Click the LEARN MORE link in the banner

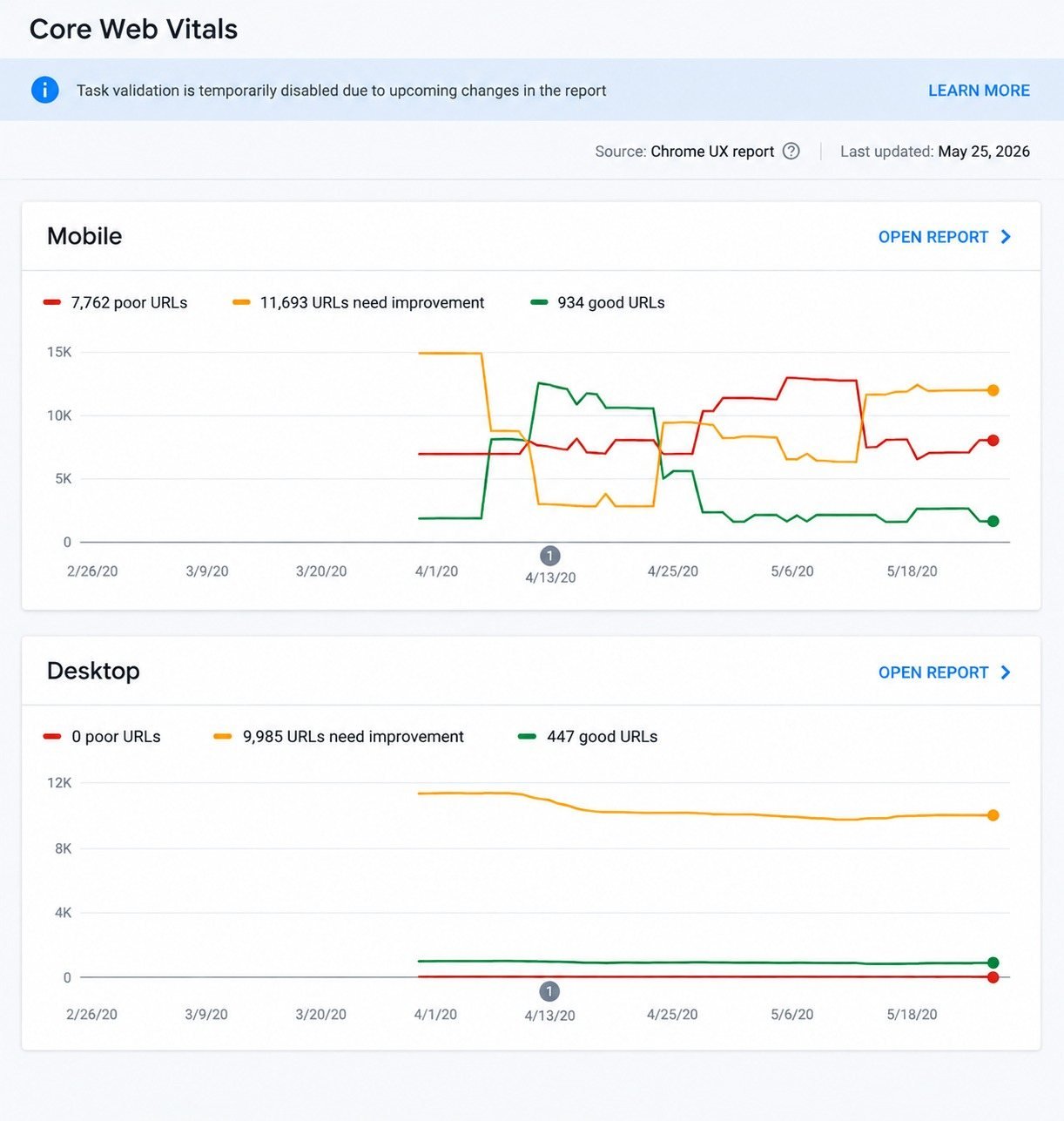click(x=979, y=91)
